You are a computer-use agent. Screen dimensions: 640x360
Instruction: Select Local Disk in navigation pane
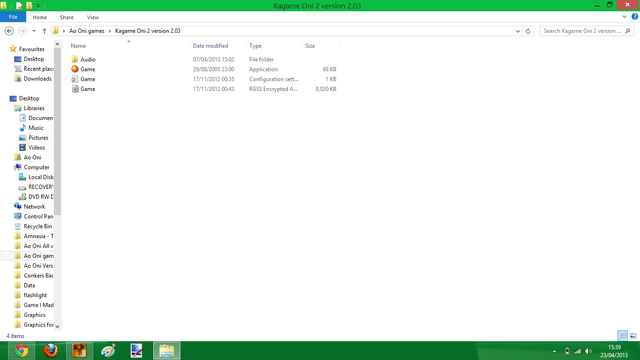40,177
